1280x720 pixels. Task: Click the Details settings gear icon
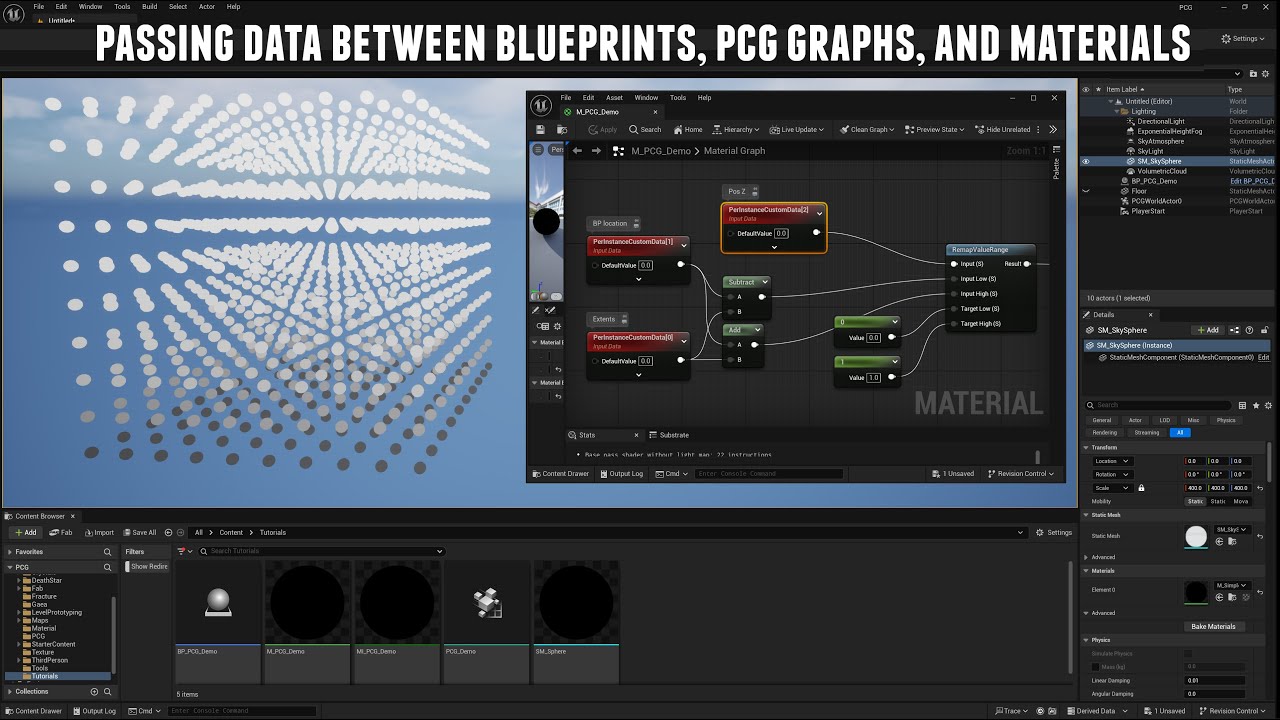pyautogui.click(x=1268, y=405)
